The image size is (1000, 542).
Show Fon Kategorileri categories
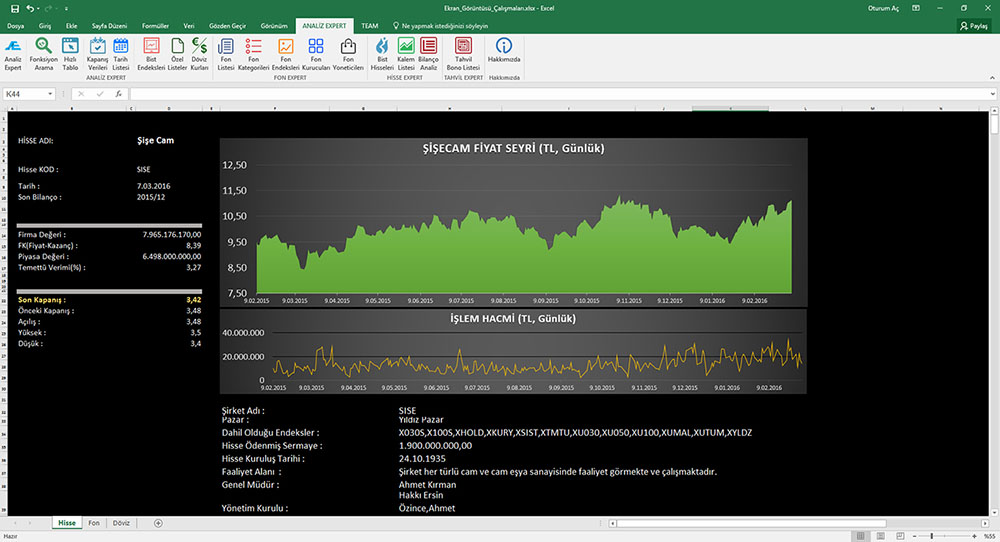coord(253,54)
